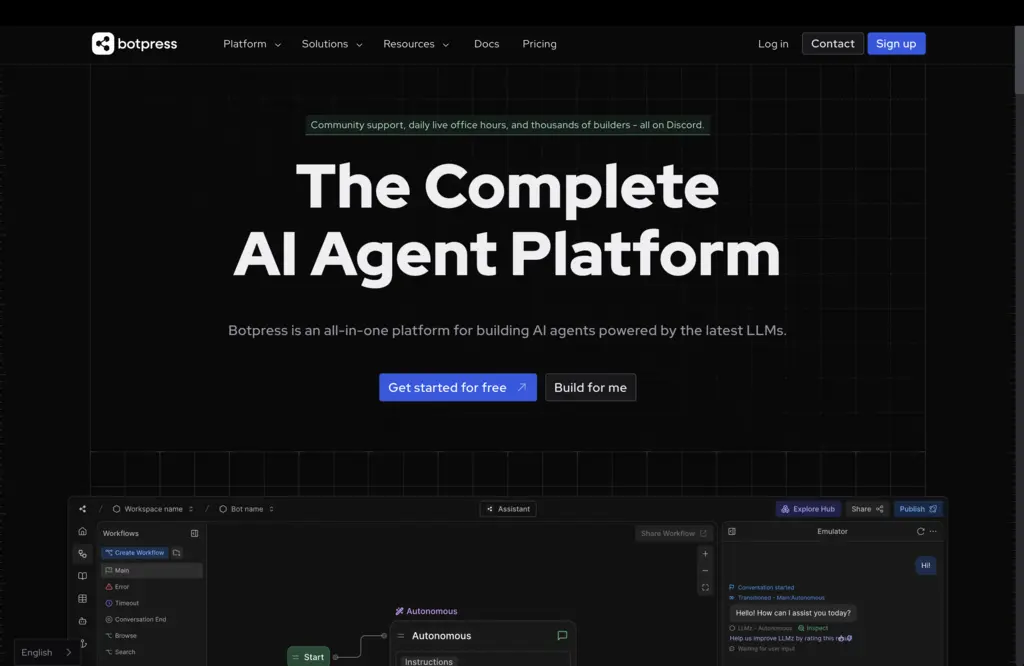Zoom in on the canvas
Viewport: 1024px width, 666px height.
[705, 554]
